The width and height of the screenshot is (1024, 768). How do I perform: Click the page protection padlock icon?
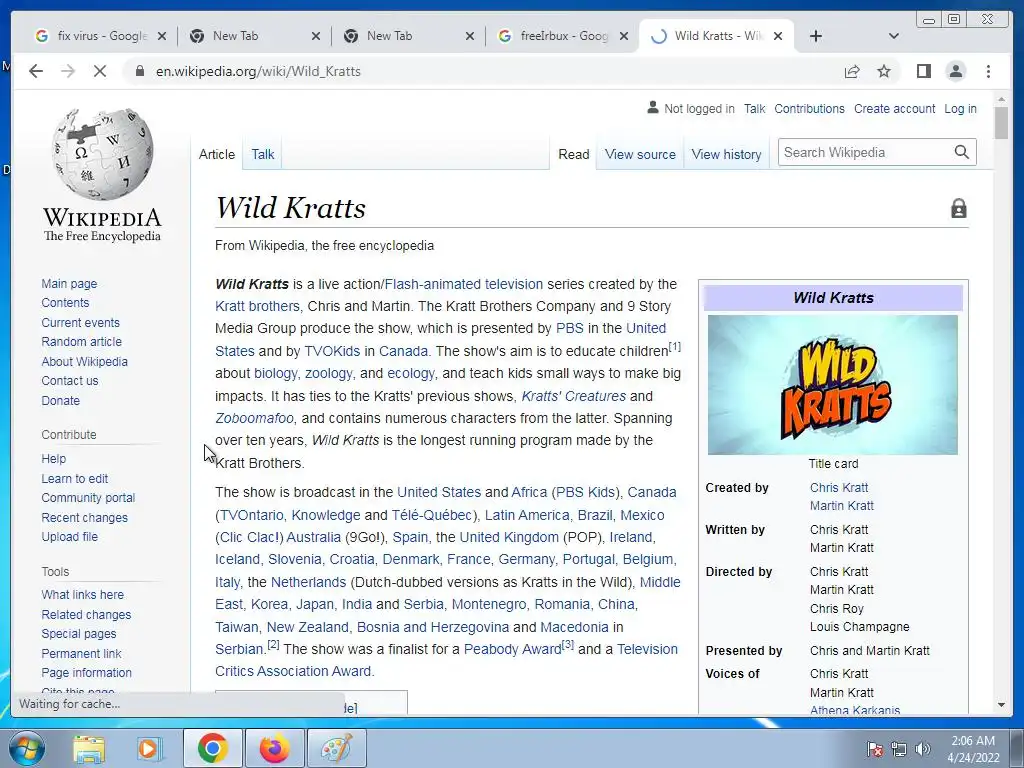click(959, 208)
